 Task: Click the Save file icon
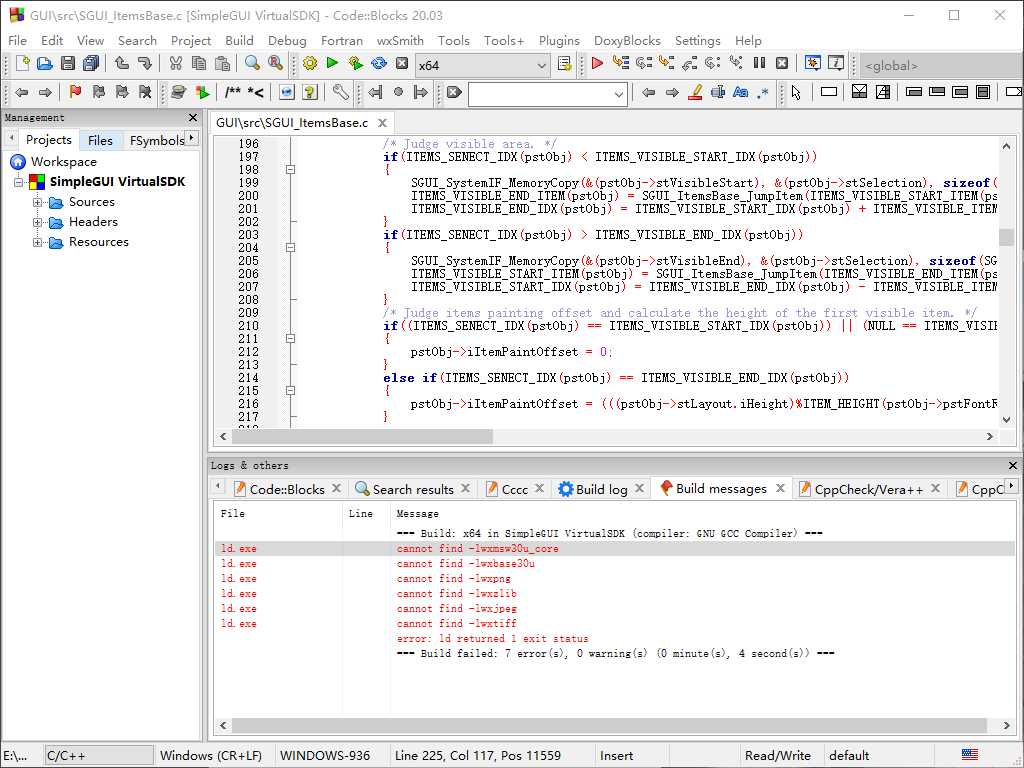pyautogui.click(x=68, y=63)
